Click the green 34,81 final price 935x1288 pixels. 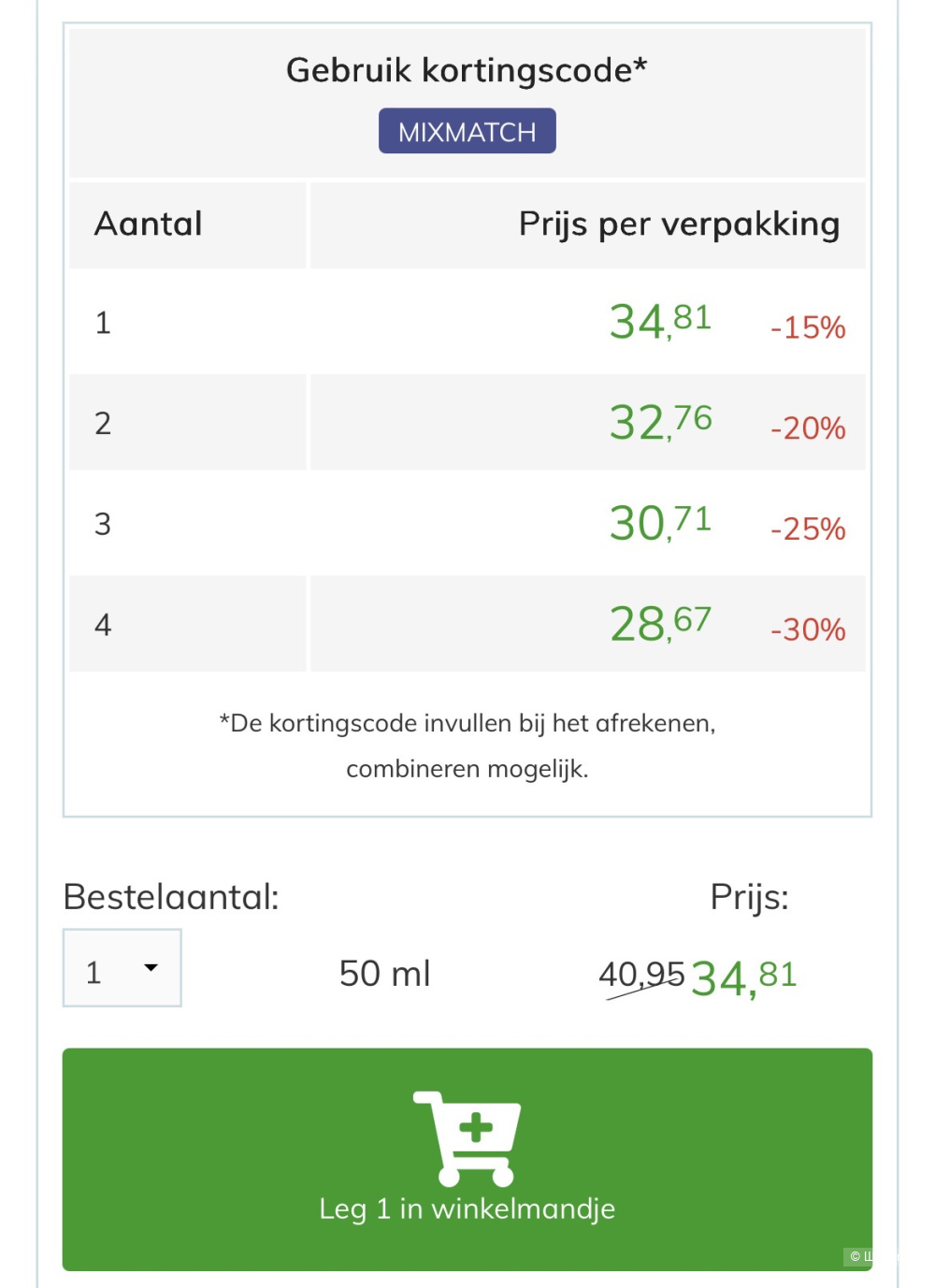pos(744,977)
